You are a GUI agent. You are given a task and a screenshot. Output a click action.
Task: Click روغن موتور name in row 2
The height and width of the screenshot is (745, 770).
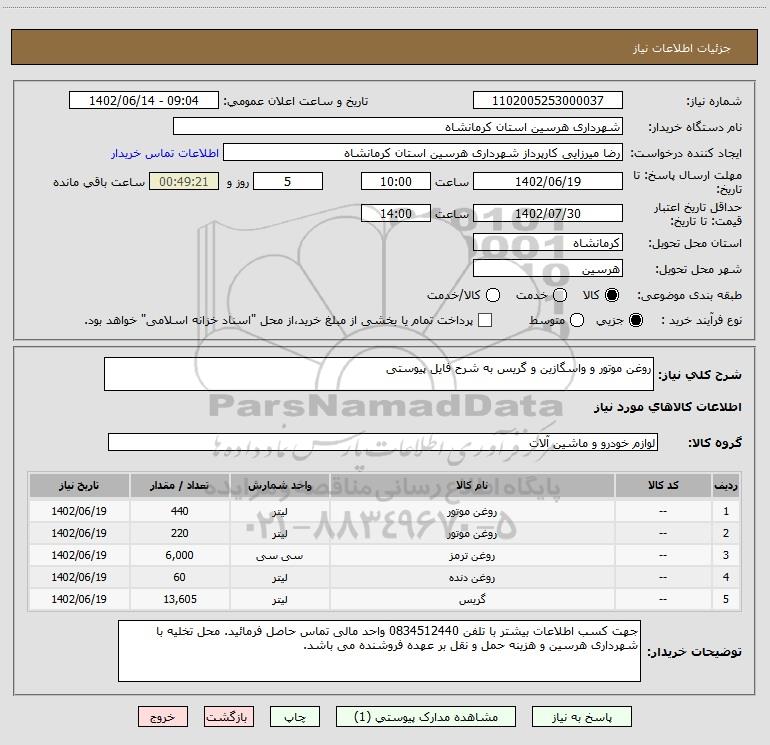472,533
